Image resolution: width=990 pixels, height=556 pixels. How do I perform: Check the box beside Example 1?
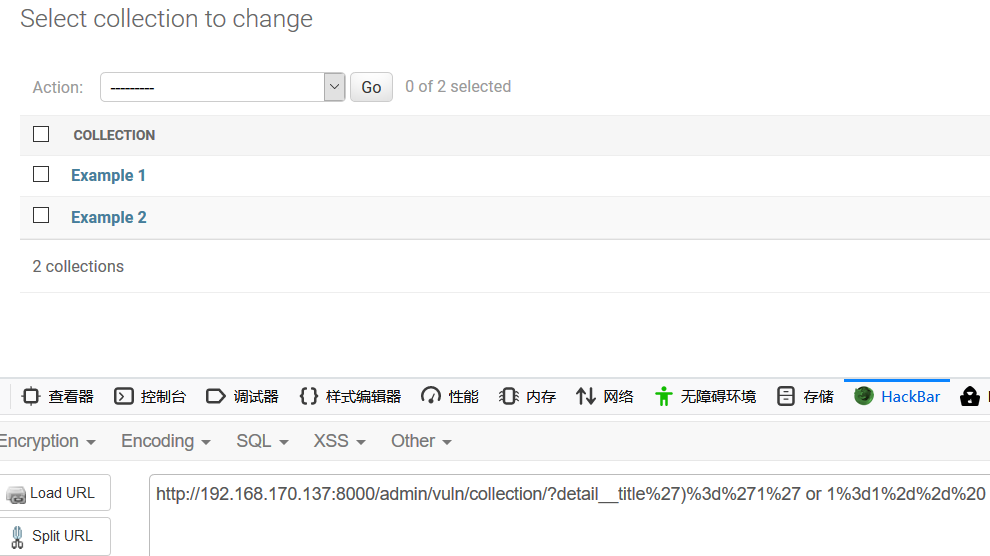click(x=41, y=174)
